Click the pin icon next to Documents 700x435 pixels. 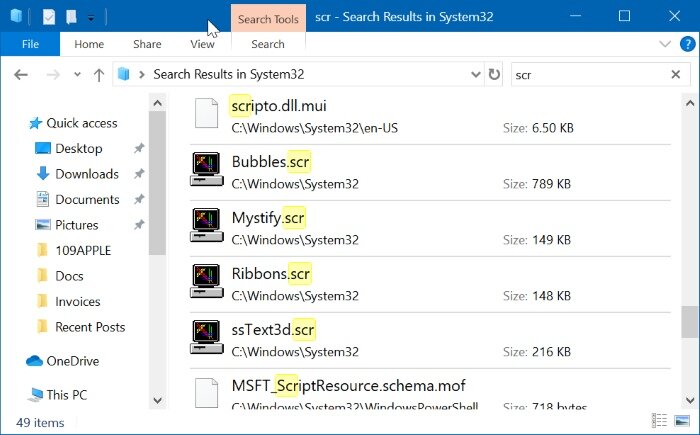tap(139, 199)
